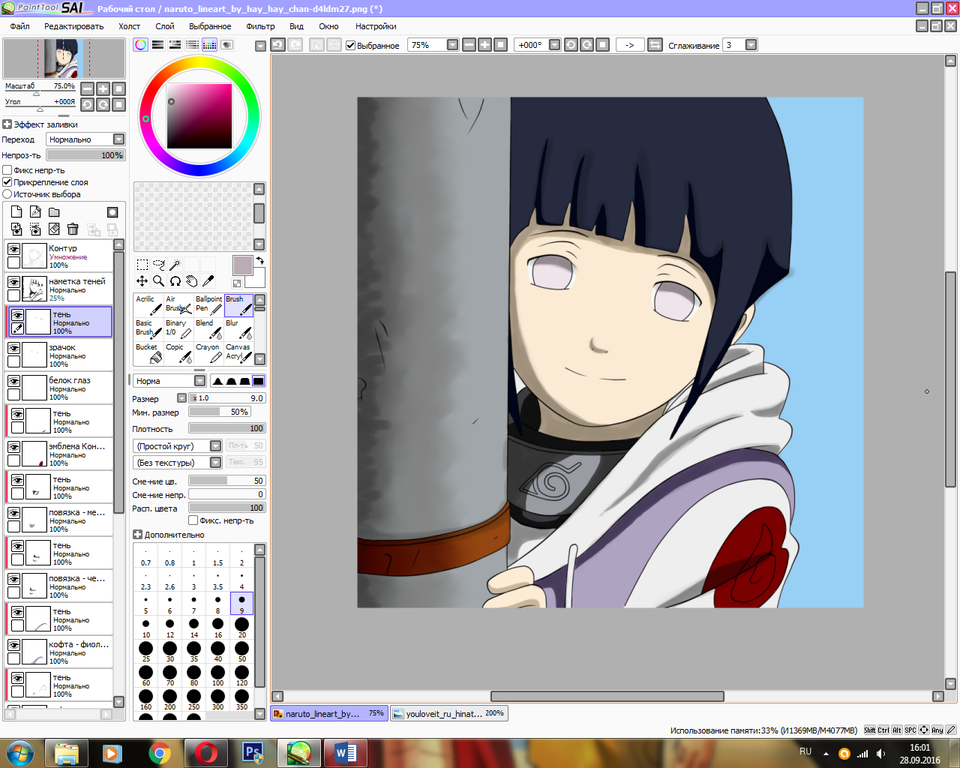Select the rectangular selection tool

[142, 265]
